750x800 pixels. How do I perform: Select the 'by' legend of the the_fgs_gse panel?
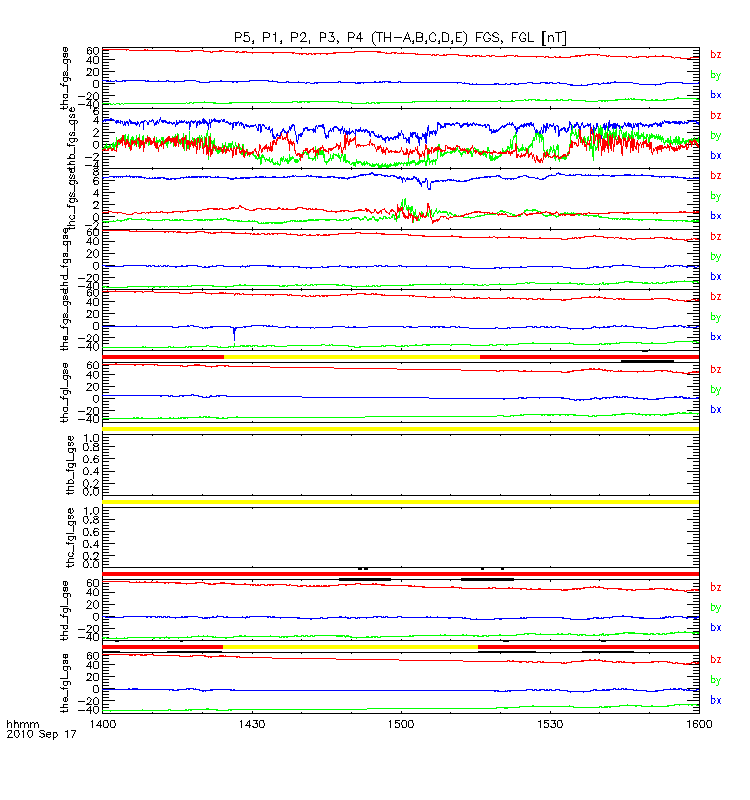(715, 317)
